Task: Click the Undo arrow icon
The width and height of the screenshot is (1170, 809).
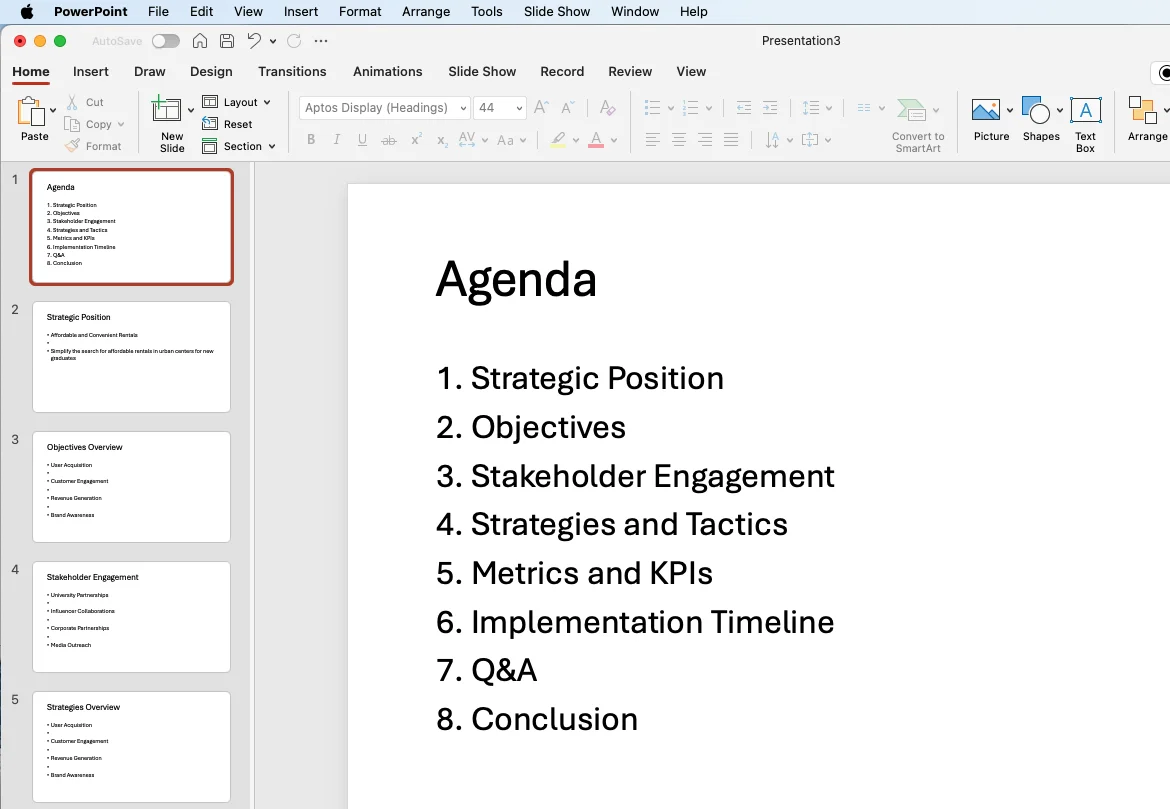Action: tap(254, 41)
